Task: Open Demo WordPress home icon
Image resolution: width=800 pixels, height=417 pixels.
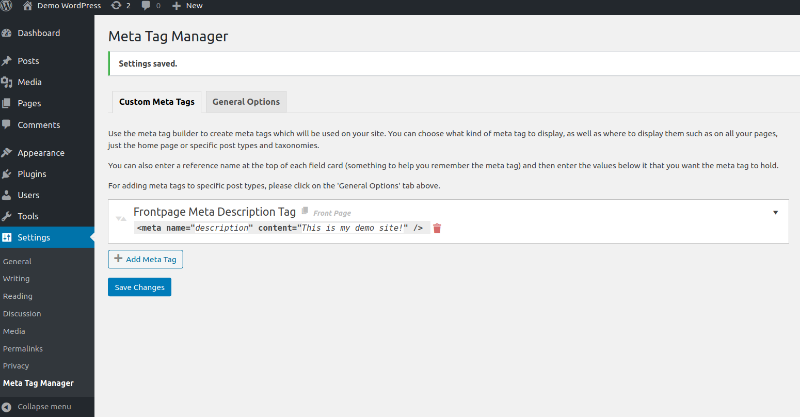Action: [28, 6]
